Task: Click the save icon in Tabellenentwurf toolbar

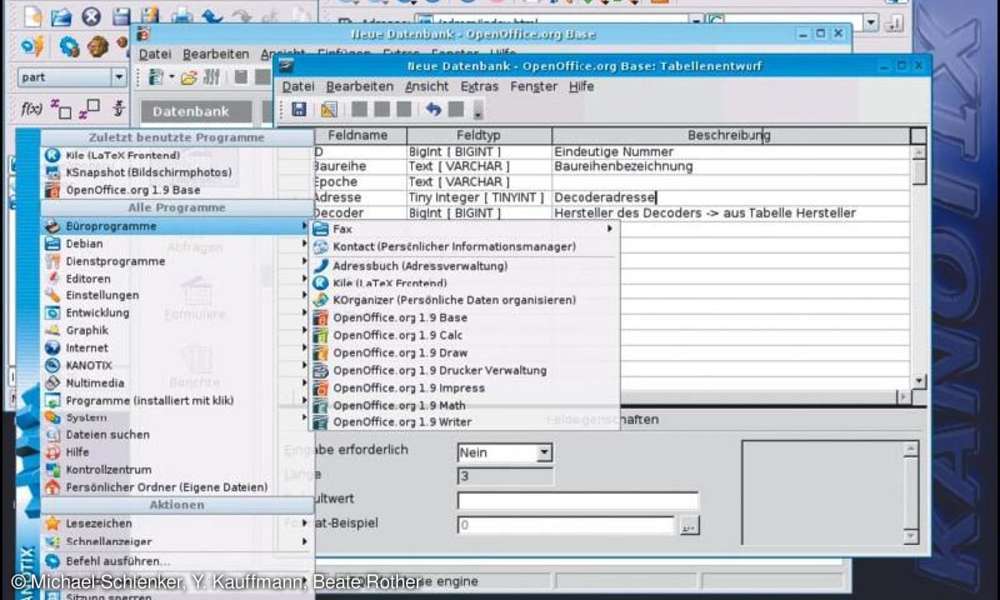Action: tap(298, 109)
